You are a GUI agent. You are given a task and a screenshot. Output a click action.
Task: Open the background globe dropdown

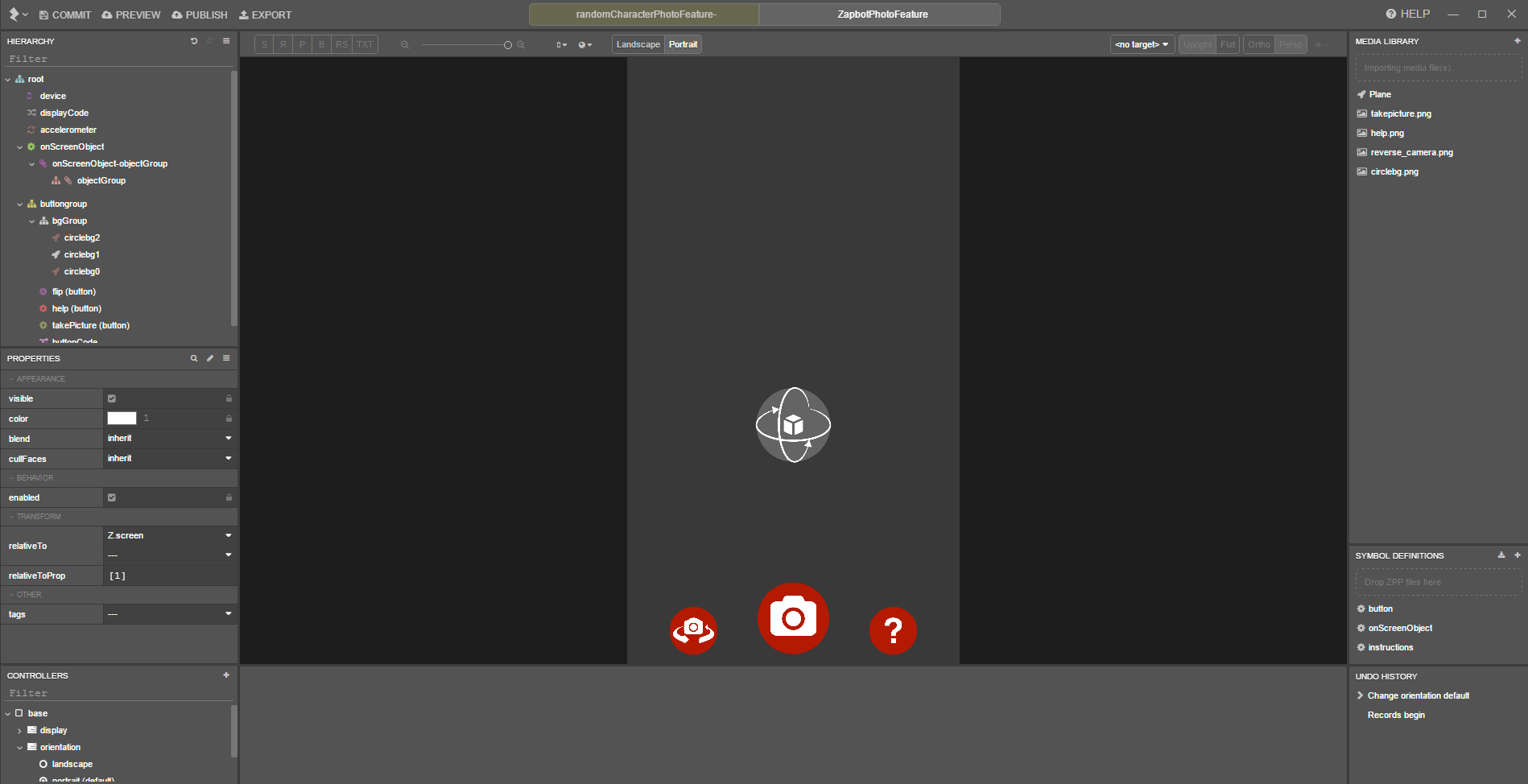[x=585, y=44]
